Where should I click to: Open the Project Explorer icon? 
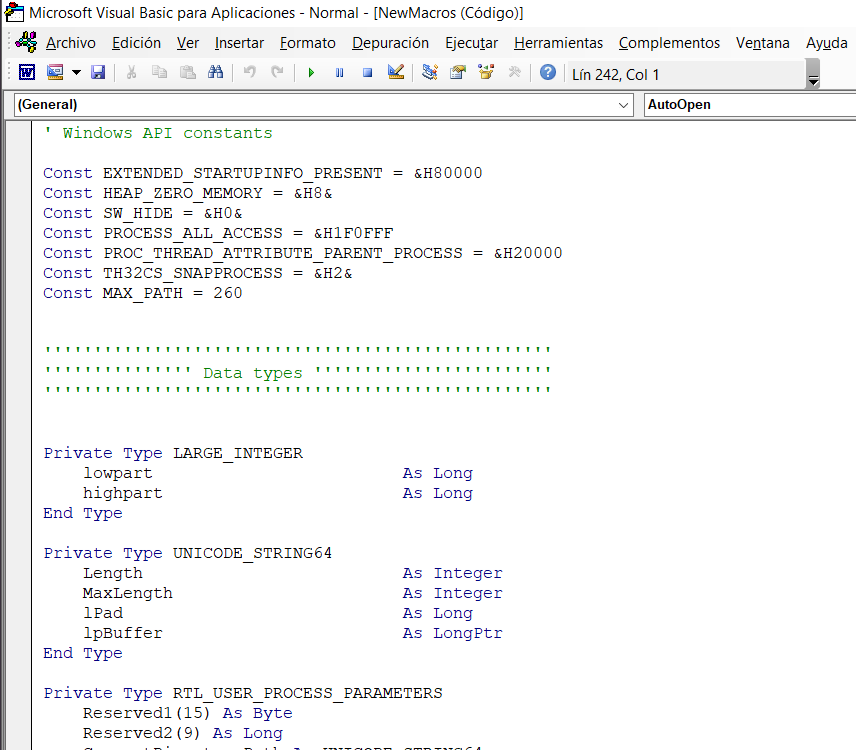coord(430,73)
